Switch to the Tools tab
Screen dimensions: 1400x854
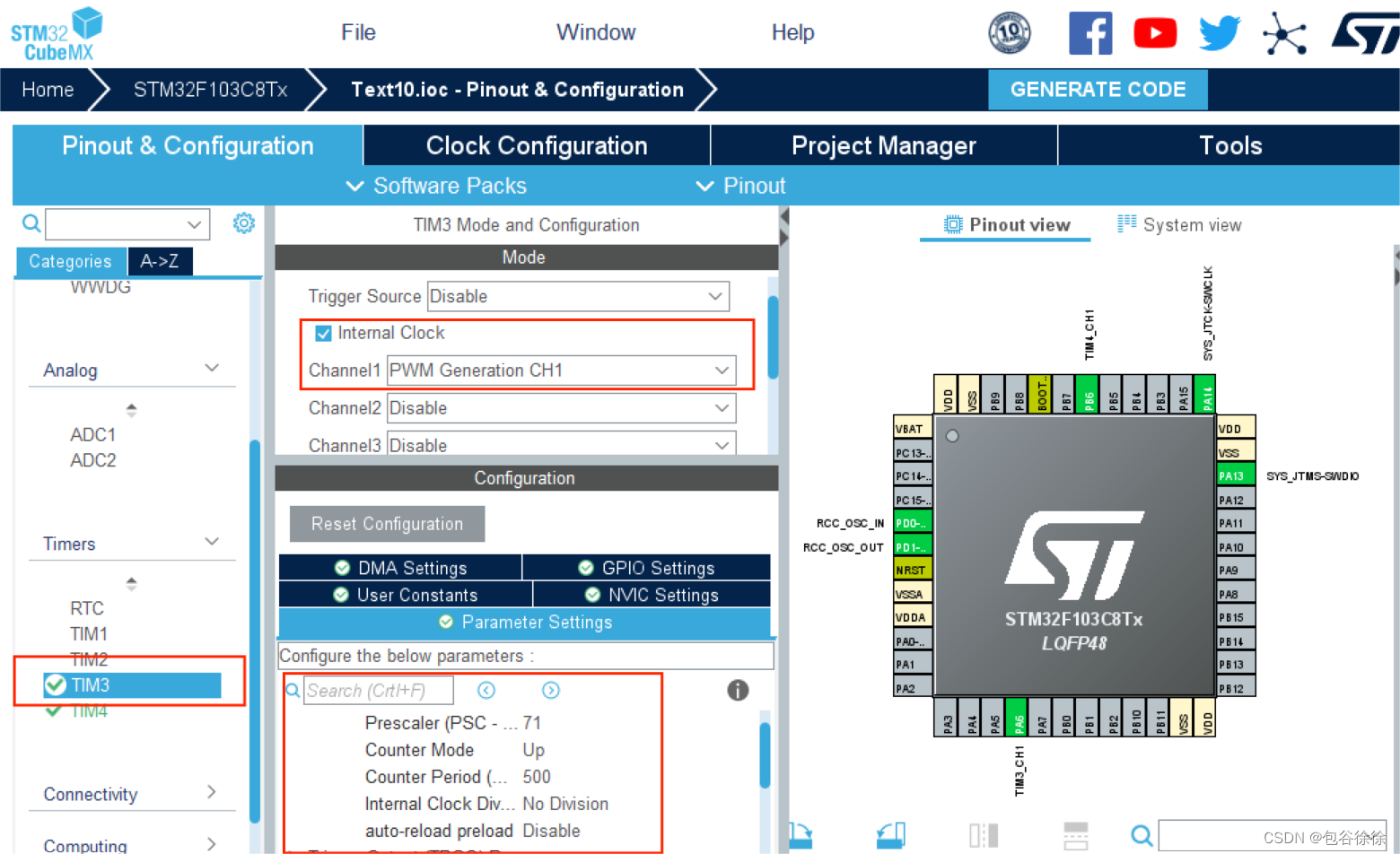(x=1229, y=145)
